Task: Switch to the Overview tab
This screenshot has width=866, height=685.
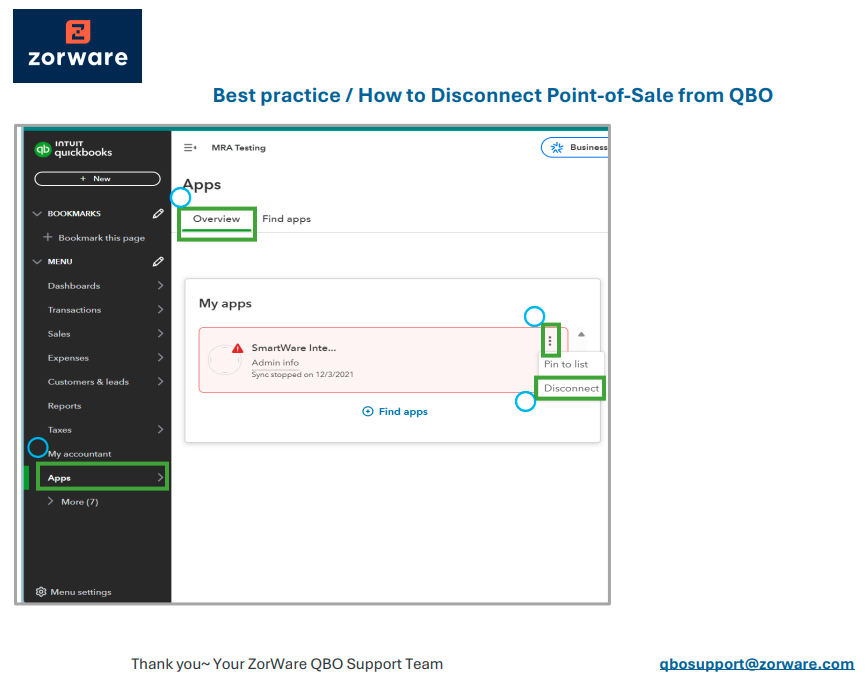Action: tap(216, 219)
